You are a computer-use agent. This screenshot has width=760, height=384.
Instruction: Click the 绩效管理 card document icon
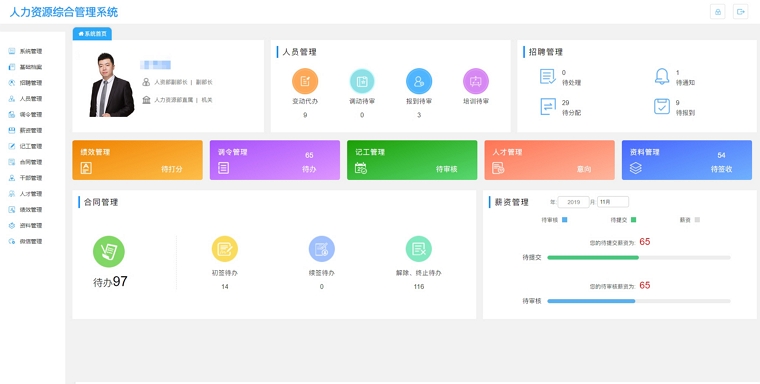click(x=86, y=168)
